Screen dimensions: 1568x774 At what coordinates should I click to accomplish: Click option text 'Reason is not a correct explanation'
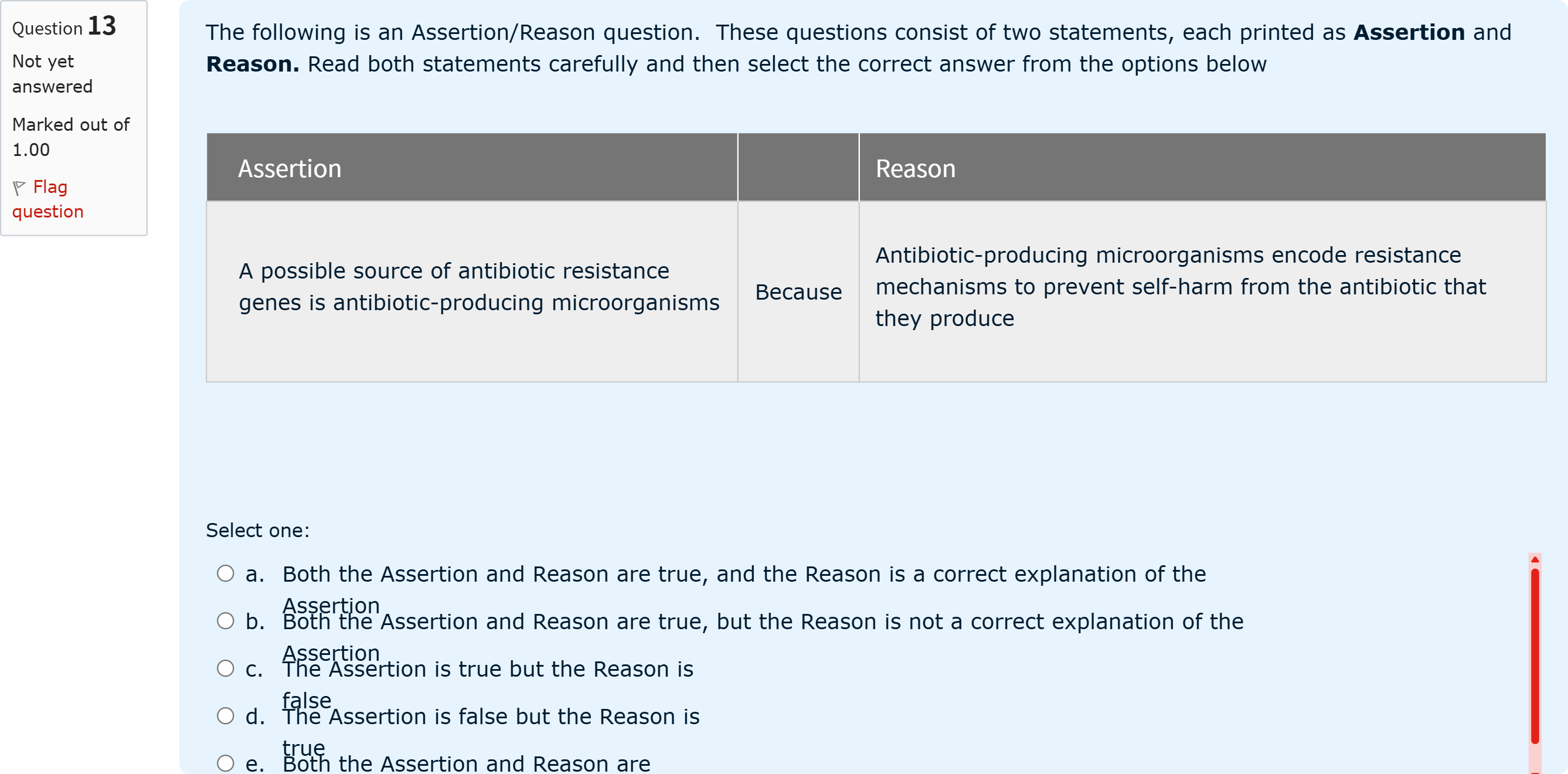762,621
